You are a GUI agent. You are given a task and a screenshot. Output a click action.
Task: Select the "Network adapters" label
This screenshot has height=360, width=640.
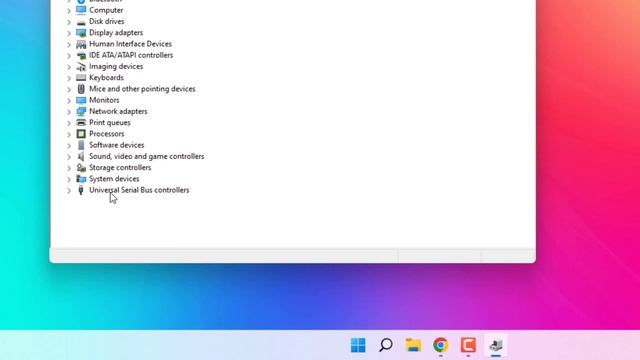point(118,111)
